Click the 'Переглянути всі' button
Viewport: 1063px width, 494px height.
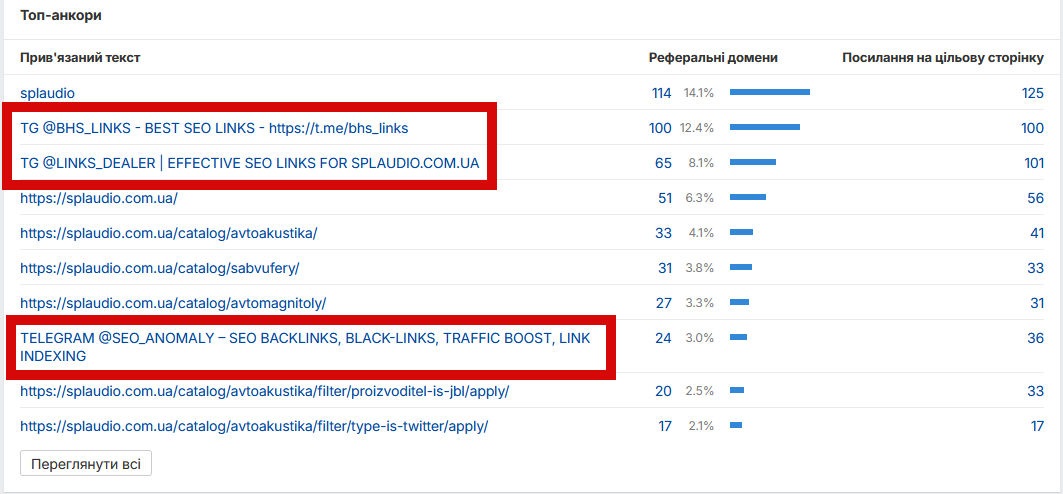pyautogui.click(x=86, y=464)
